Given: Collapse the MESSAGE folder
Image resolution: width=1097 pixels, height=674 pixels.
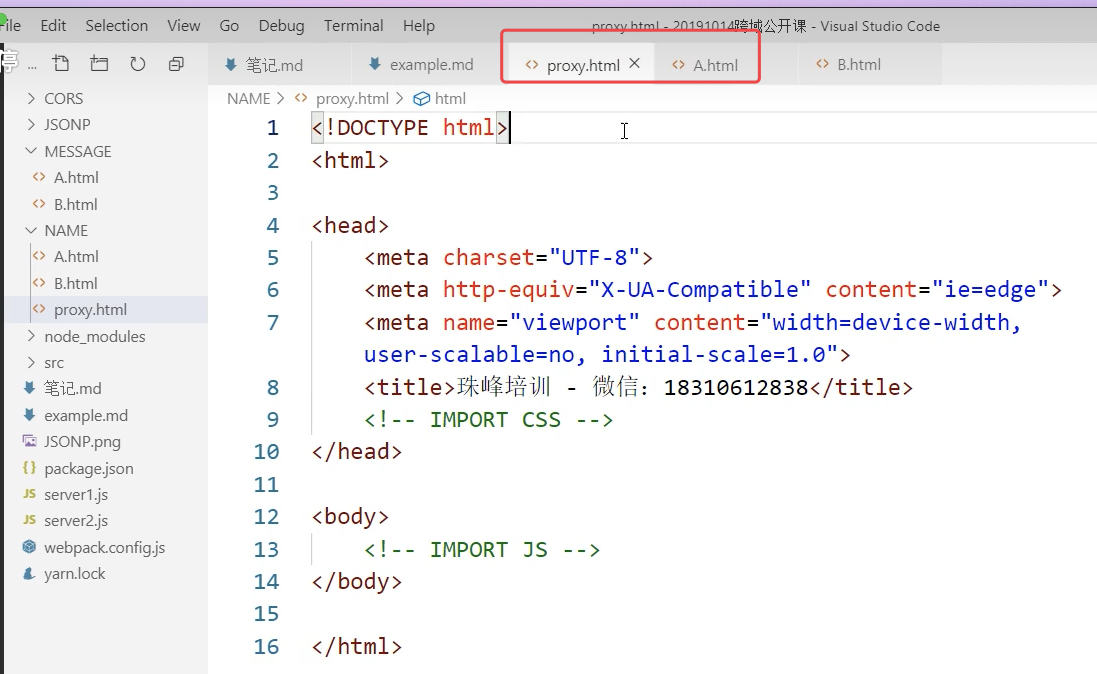Looking at the screenshot, I should pos(106,151).
